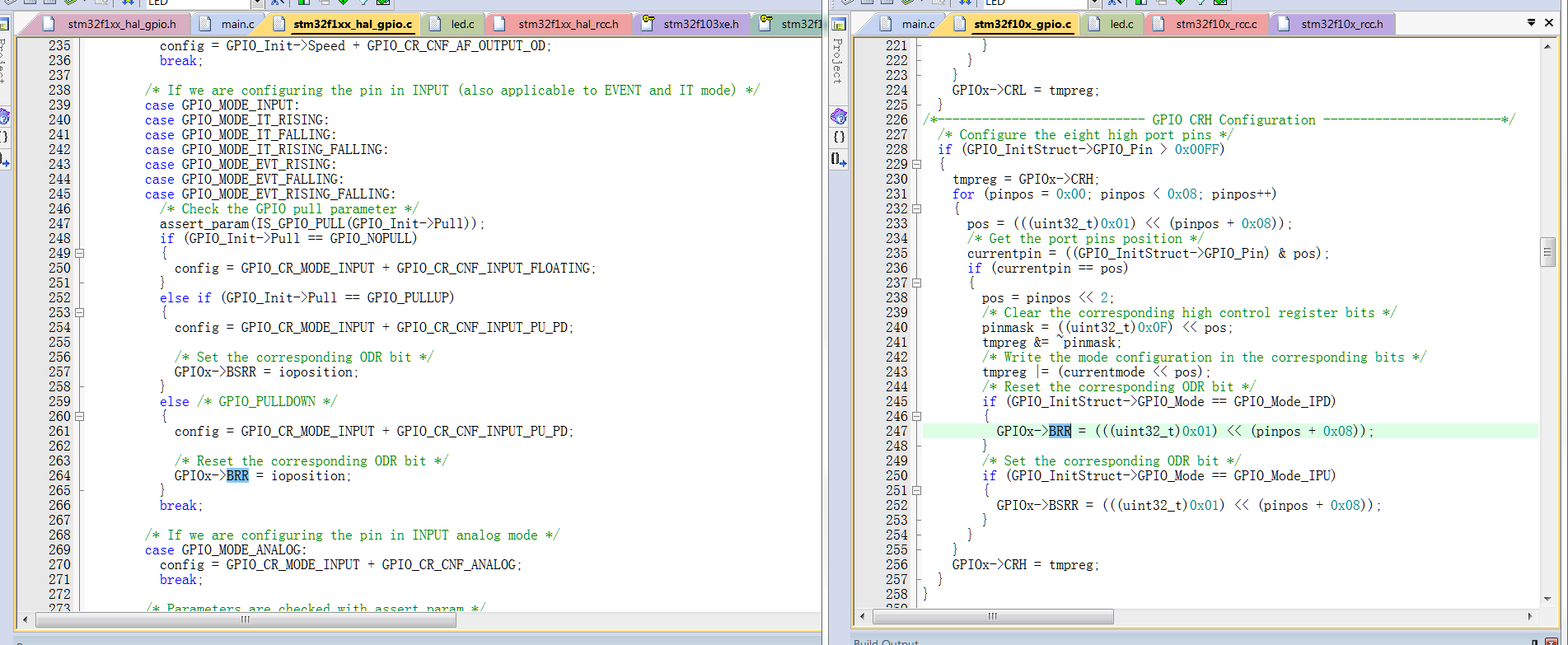Click the Build Output panel title
This screenshot has width=1568, height=645.
(x=886, y=641)
